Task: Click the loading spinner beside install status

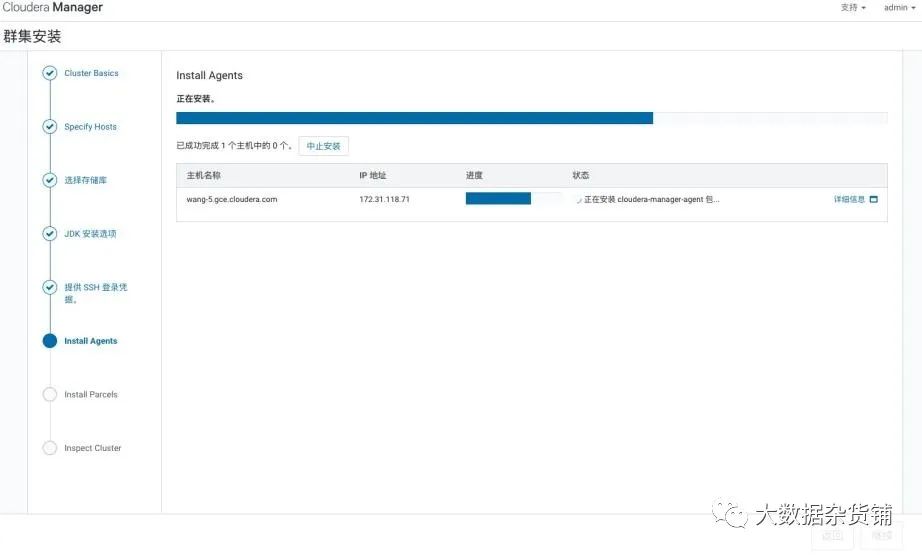Action: click(x=579, y=200)
